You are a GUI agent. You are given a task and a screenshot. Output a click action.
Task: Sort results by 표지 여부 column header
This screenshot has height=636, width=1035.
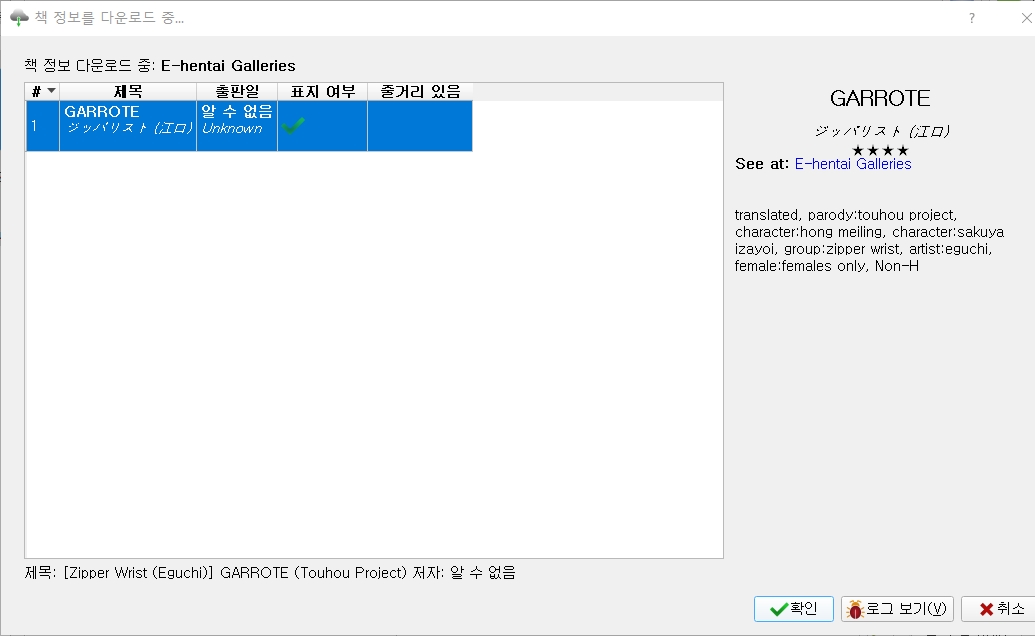323,91
